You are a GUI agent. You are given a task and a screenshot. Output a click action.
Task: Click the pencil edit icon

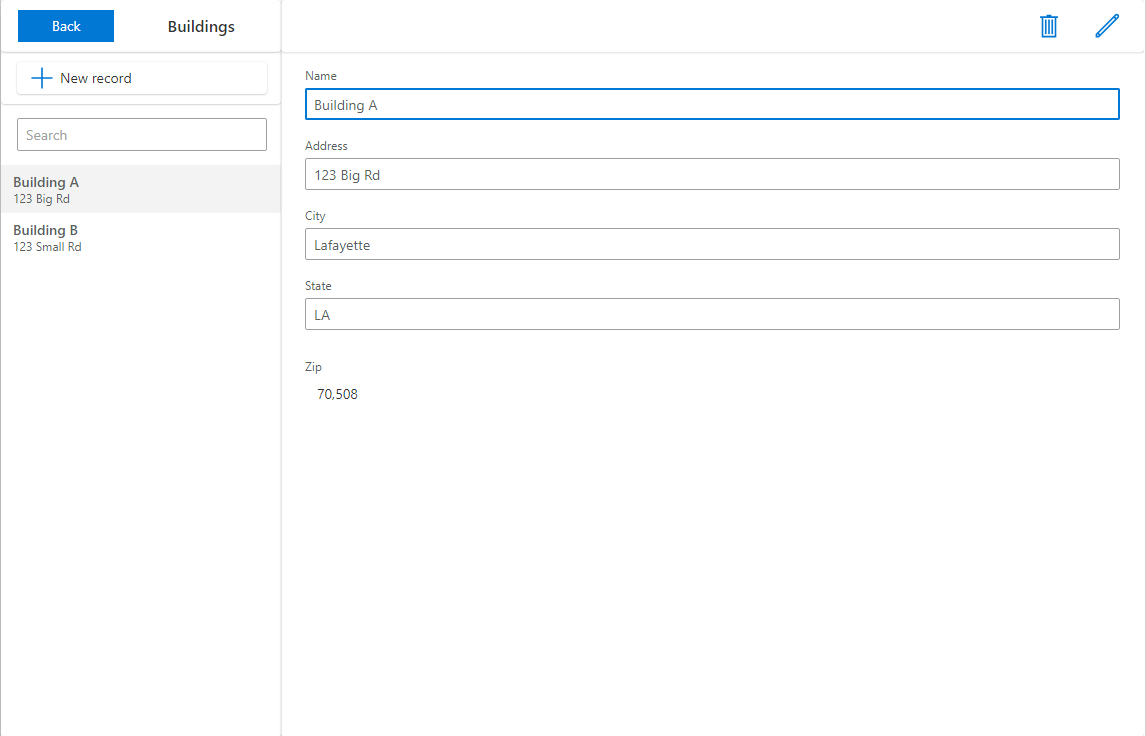(1107, 26)
